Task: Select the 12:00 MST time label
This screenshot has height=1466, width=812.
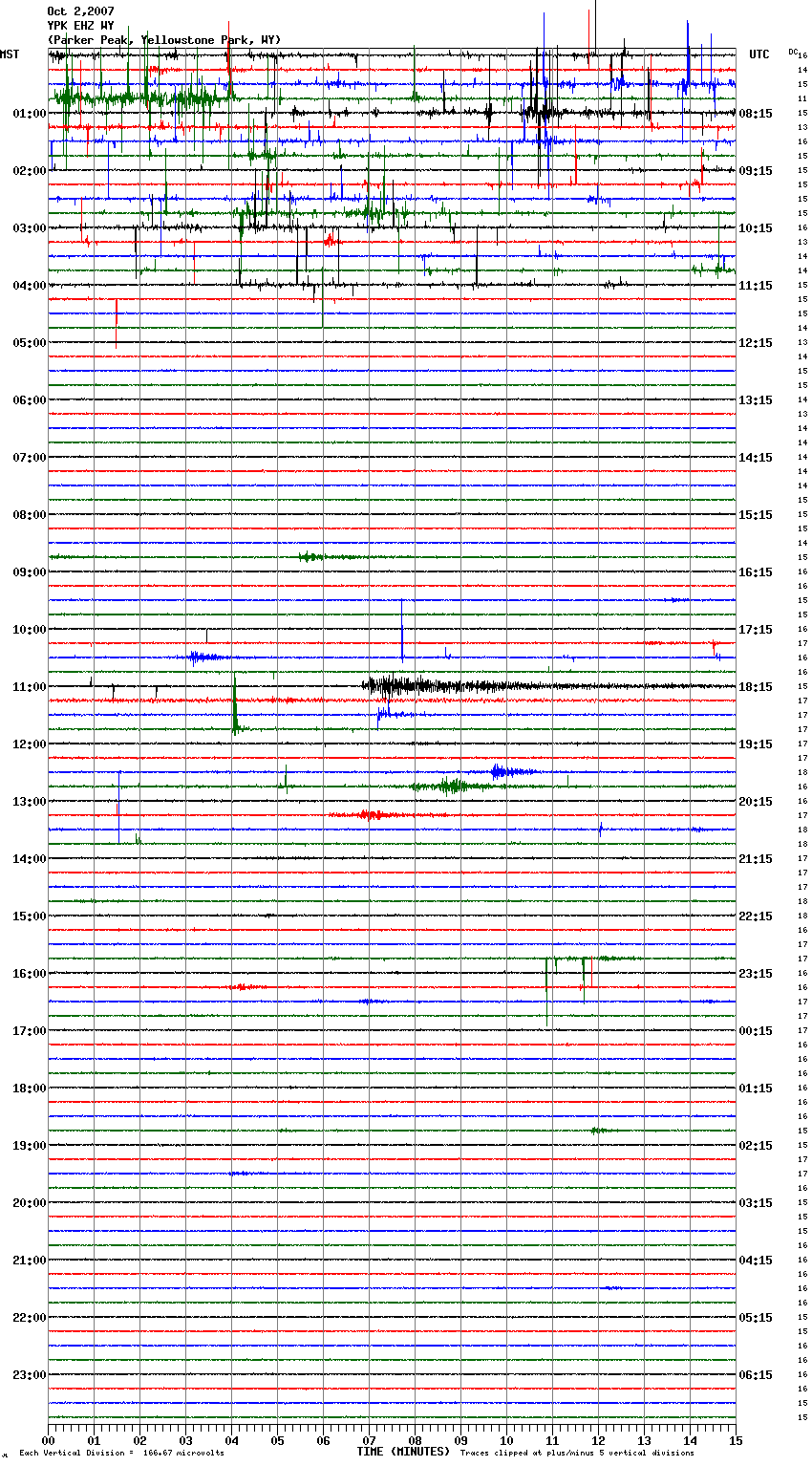Action: [30, 744]
